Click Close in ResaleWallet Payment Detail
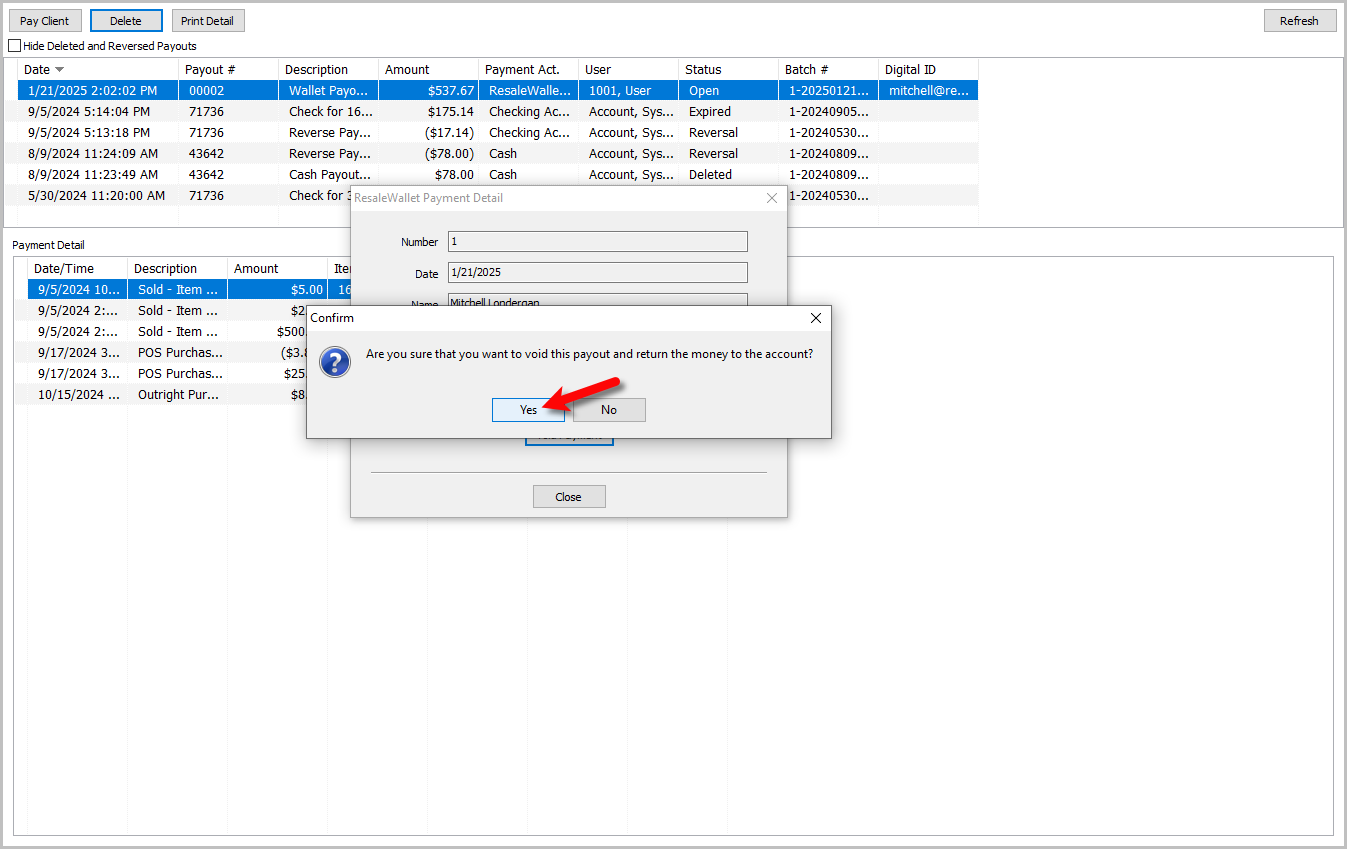The image size is (1347, 849). point(568,497)
